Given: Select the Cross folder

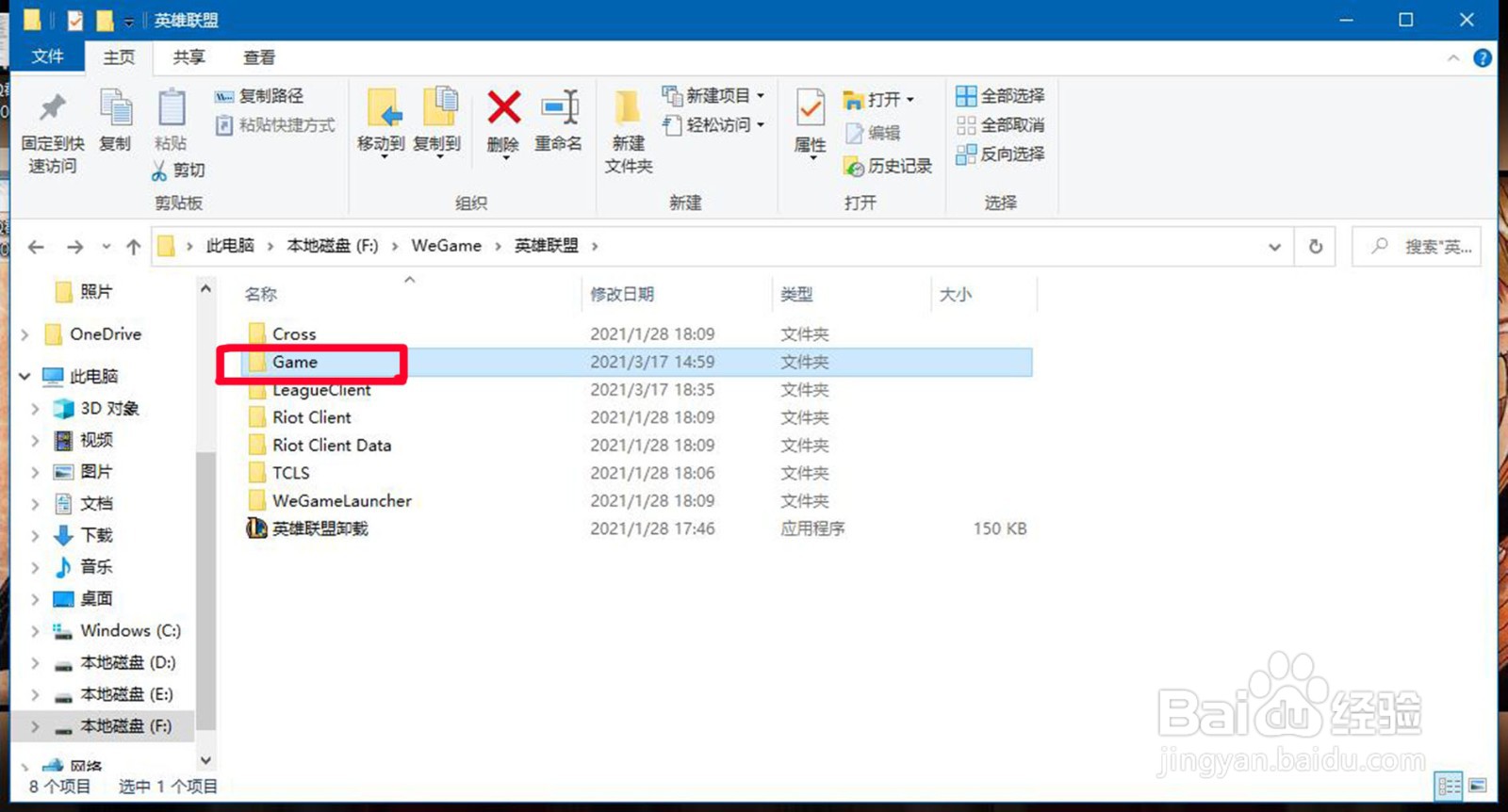Looking at the screenshot, I should point(294,334).
